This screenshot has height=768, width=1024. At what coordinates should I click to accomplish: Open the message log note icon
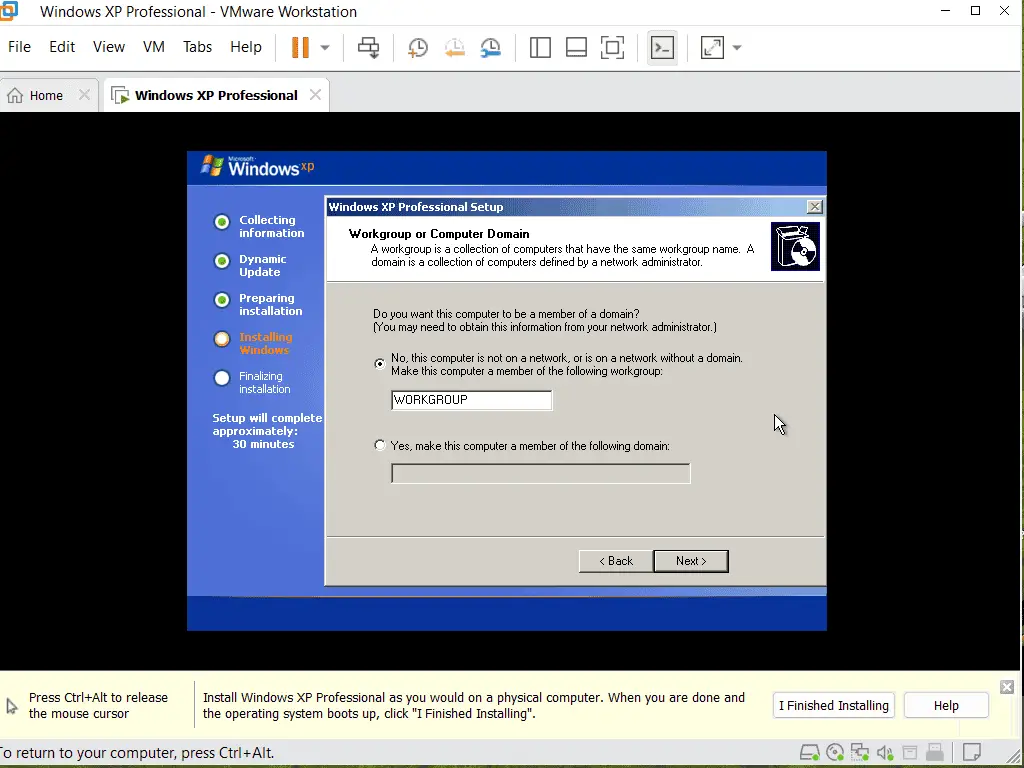click(972, 752)
